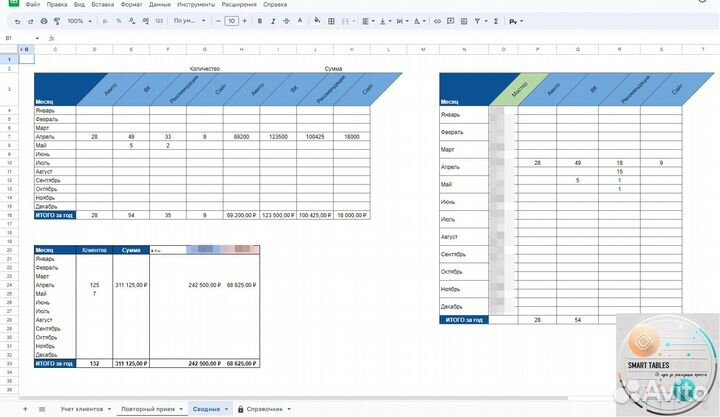Click the cell with value 69200
The image size is (720, 417).
(242, 137)
